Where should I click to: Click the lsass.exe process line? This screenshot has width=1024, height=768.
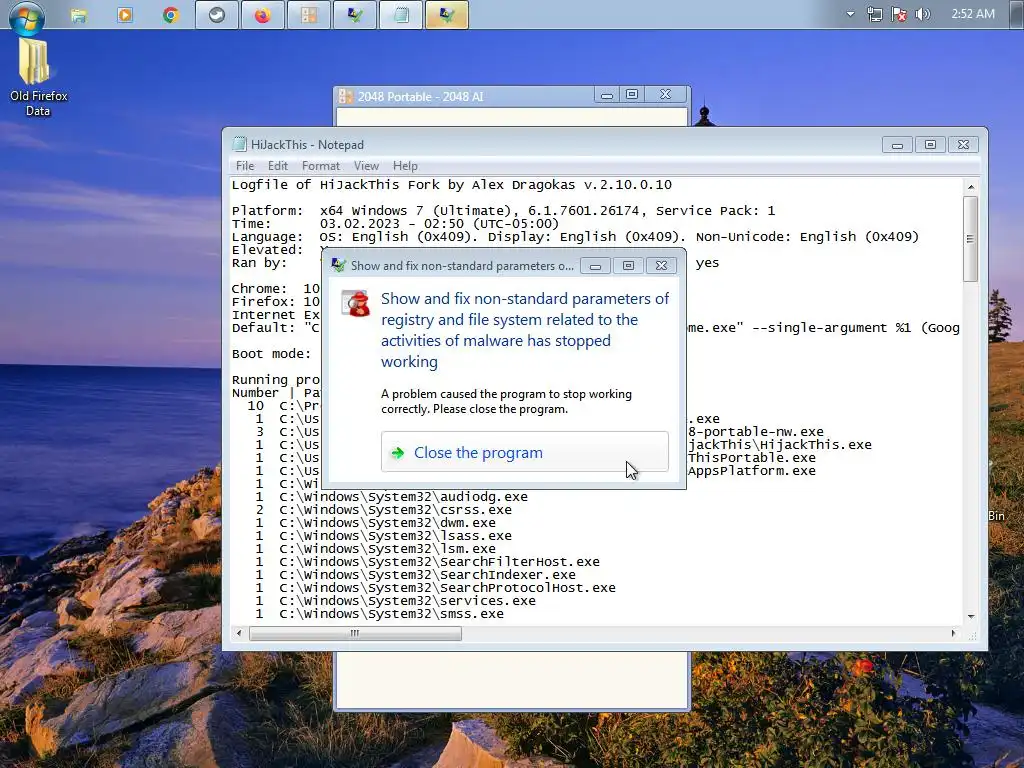384,536
